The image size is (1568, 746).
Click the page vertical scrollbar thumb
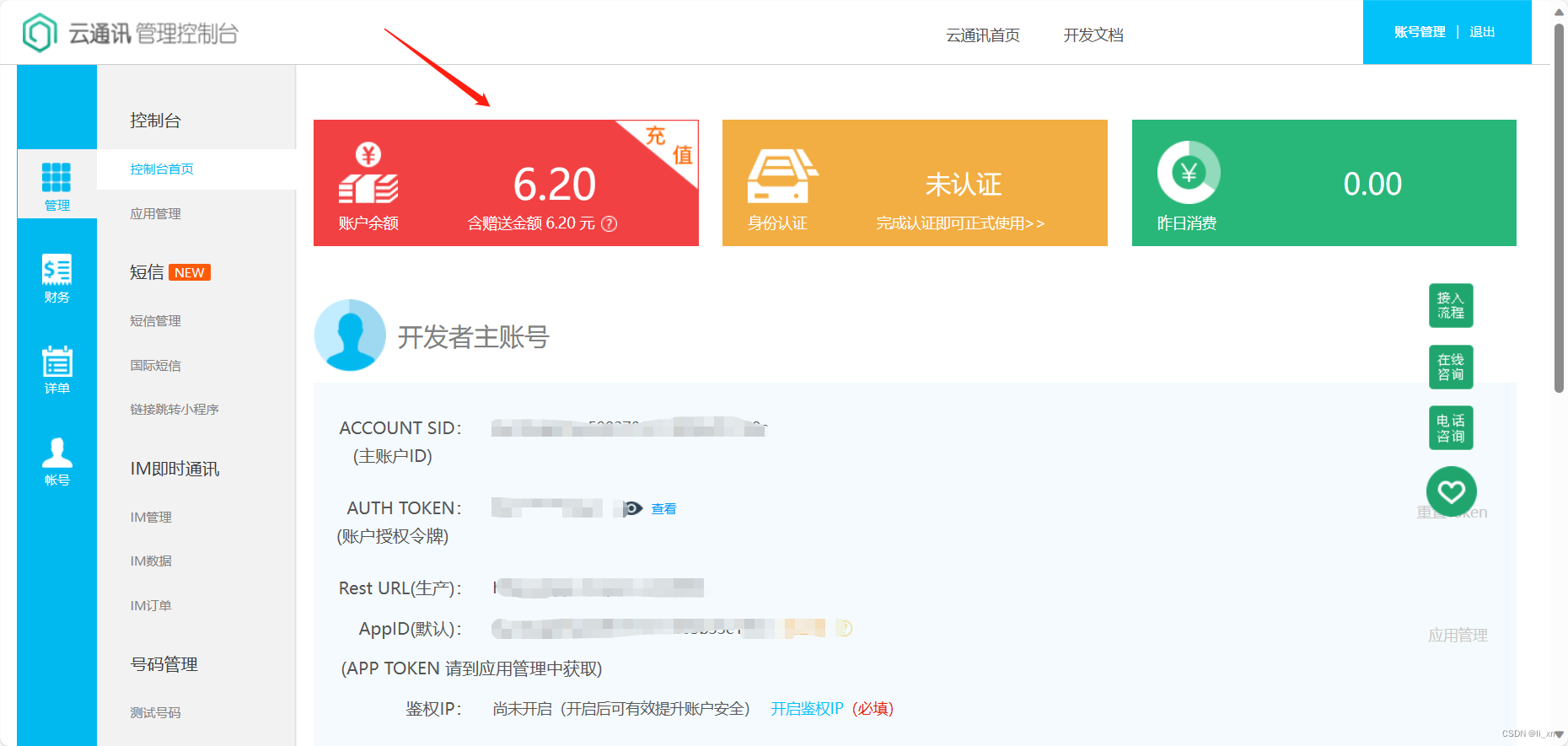tap(1559, 207)
